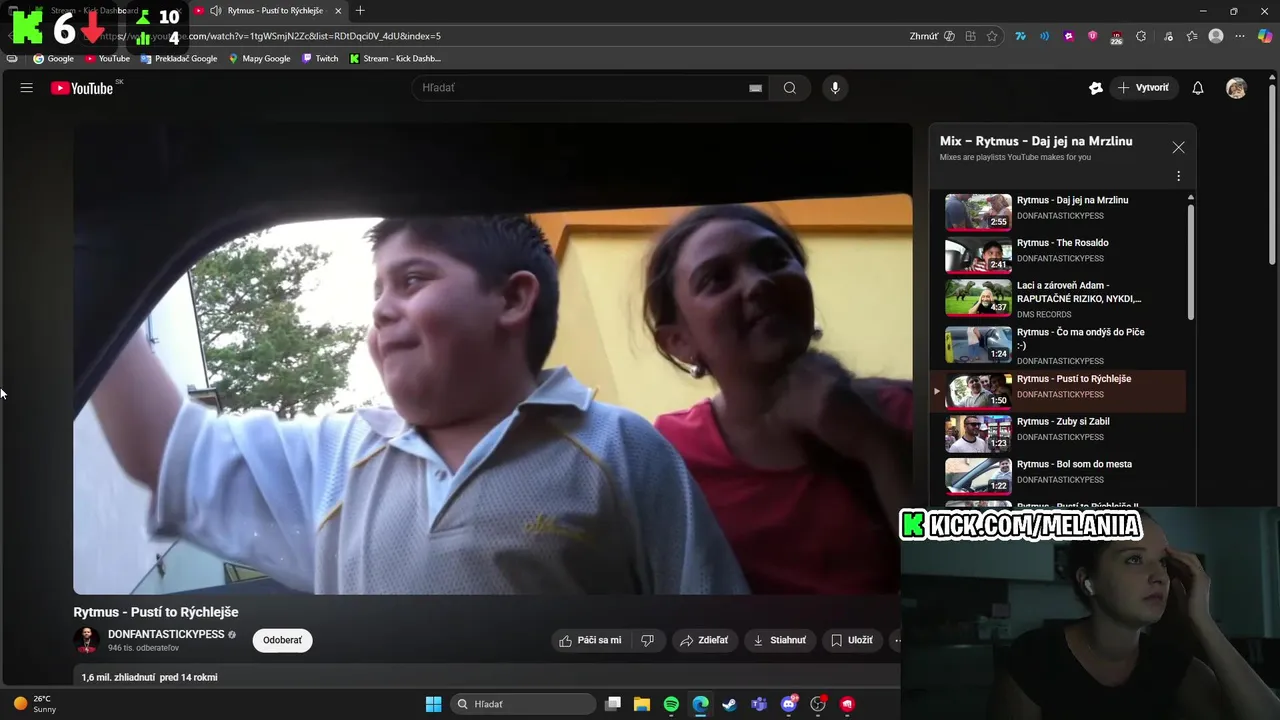Viewport: 1280px width, 720px height.
Task: Go to the YouTube home logo
Action: pyautogui.click(x=84, y=88)
